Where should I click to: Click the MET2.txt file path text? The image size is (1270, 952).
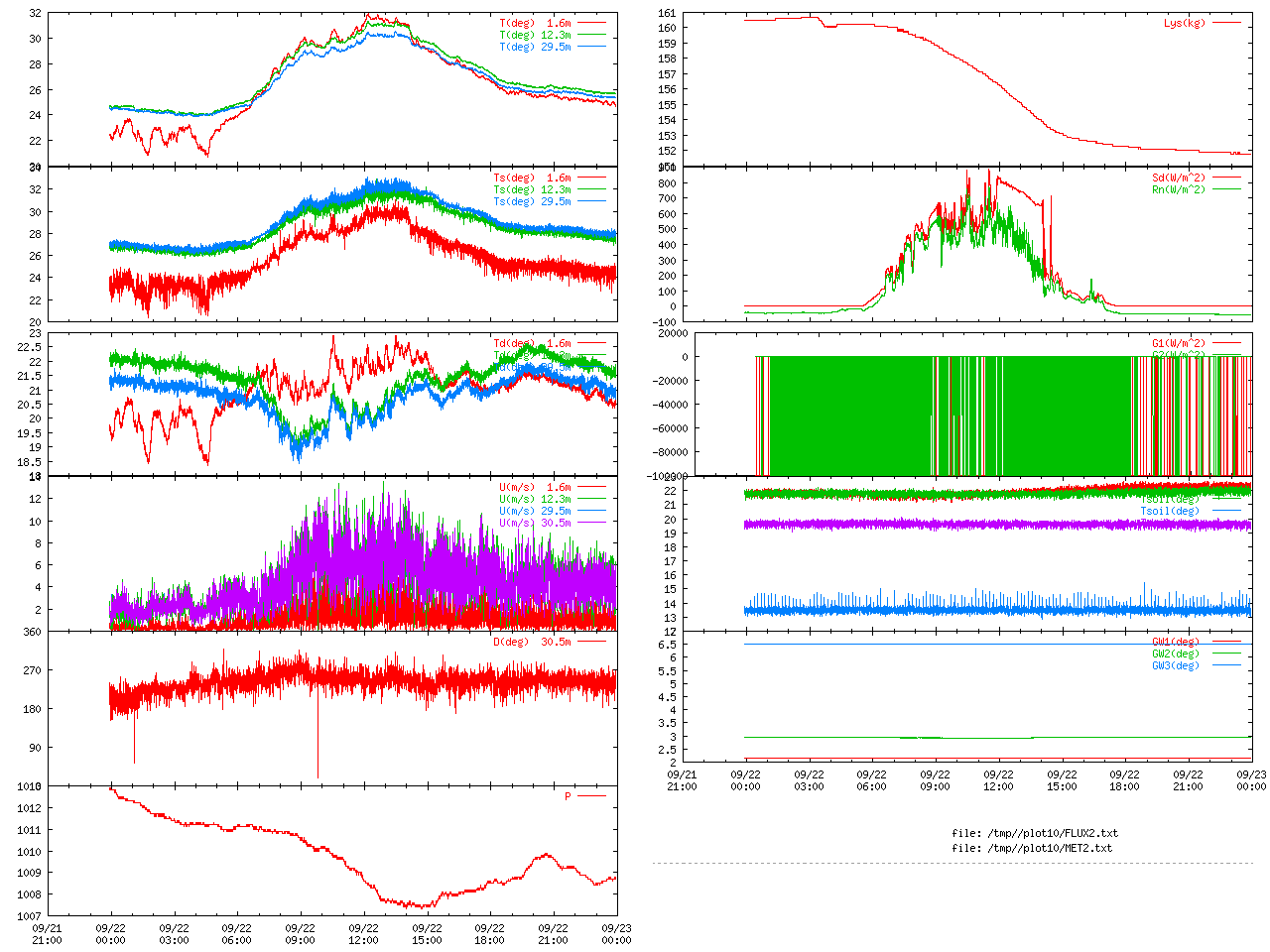click(1032, 848)
